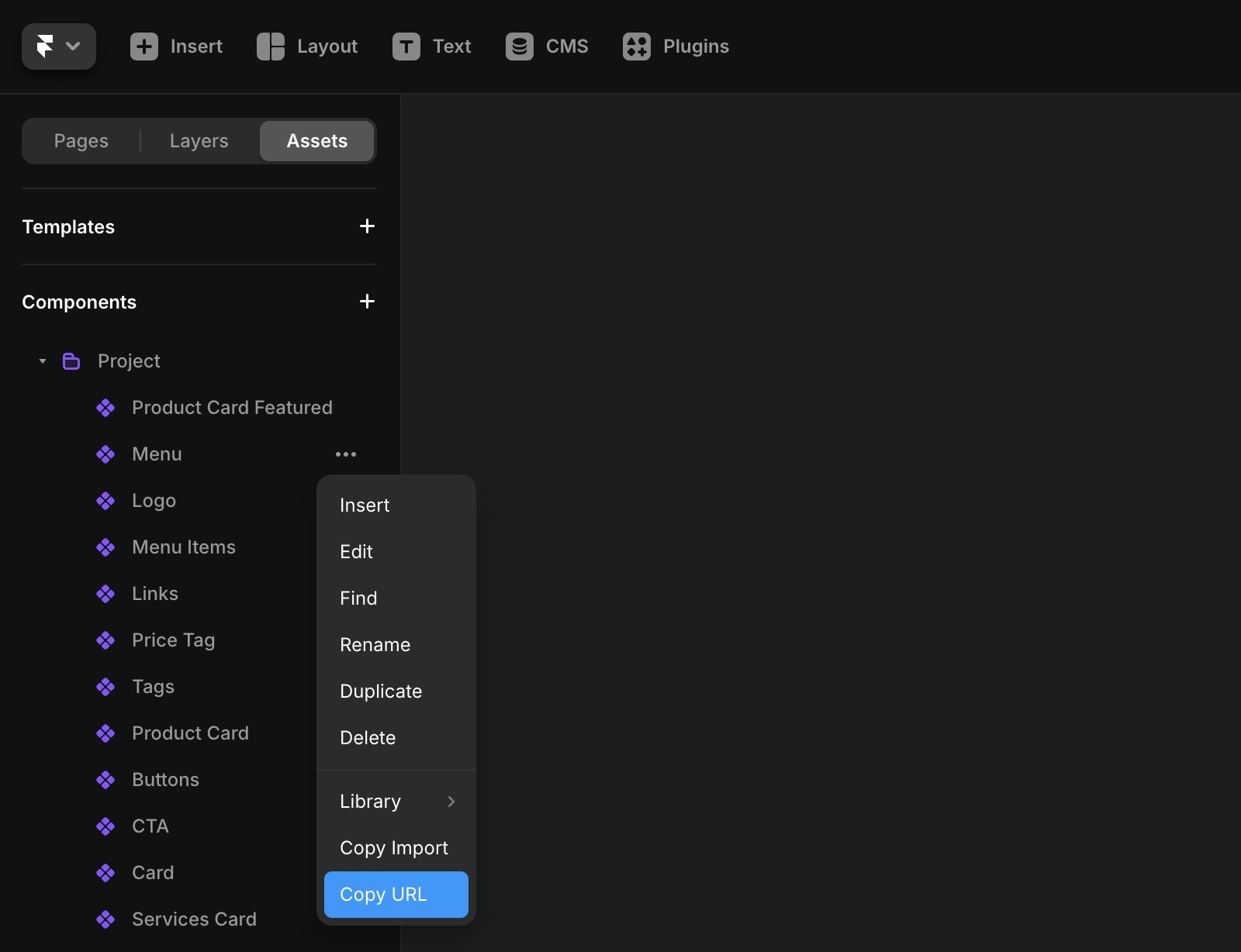Switch to the Pages tab

click(81, 141)
